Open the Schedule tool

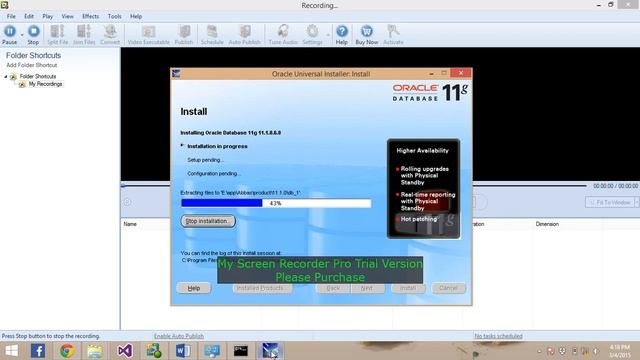click(212, 35)
